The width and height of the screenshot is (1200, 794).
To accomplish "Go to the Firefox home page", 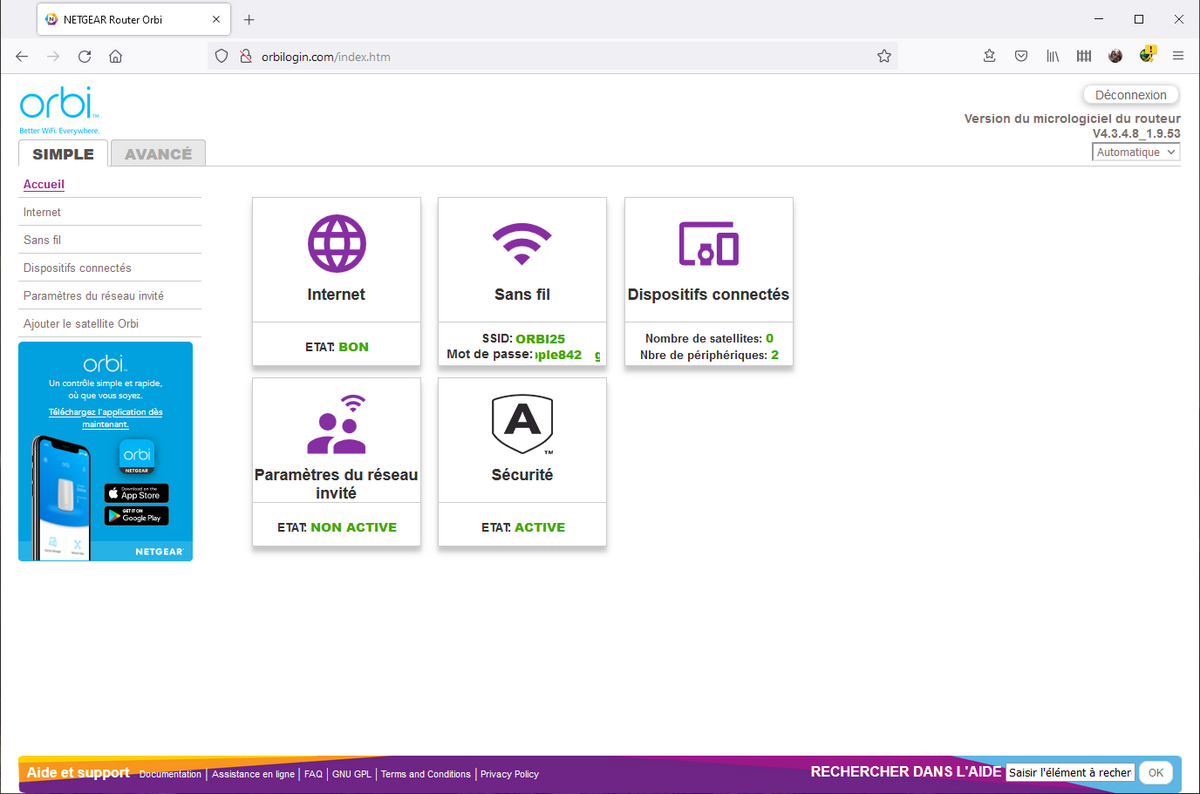I will (116, 57).
